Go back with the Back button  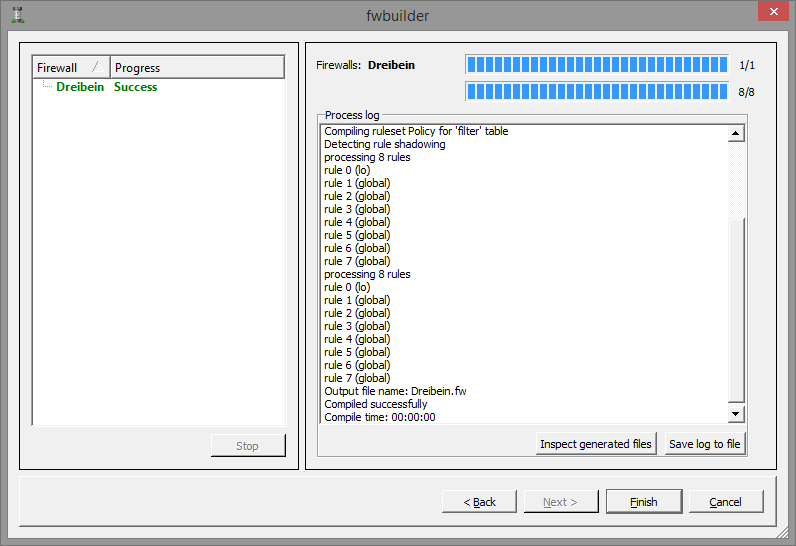coord(480,502)
